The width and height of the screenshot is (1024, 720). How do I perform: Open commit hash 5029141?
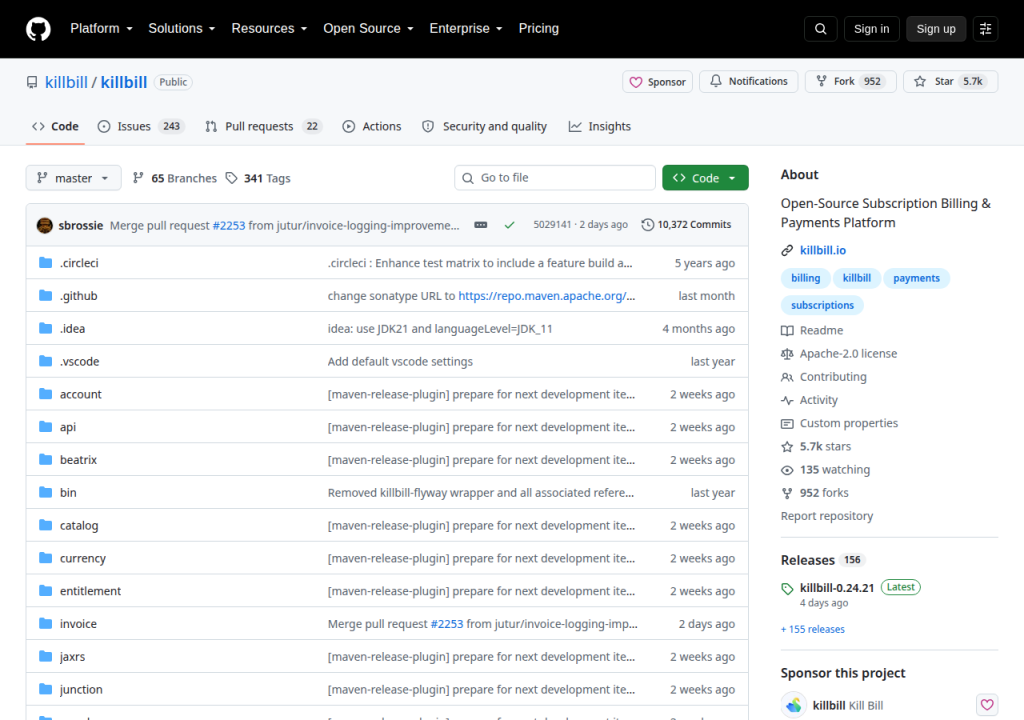552,225
